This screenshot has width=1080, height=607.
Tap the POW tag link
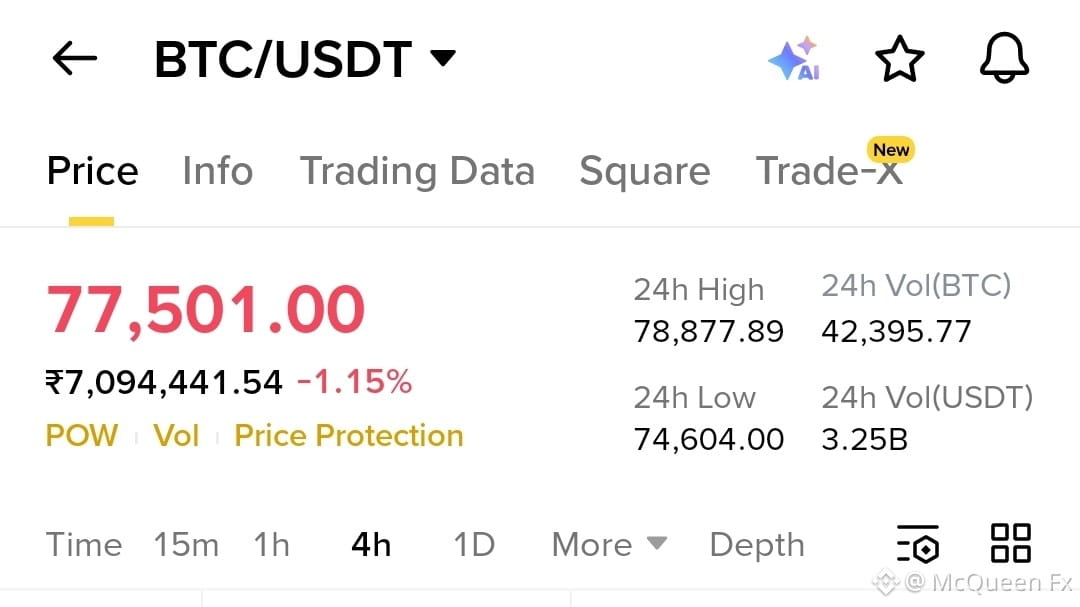point(82,435)
